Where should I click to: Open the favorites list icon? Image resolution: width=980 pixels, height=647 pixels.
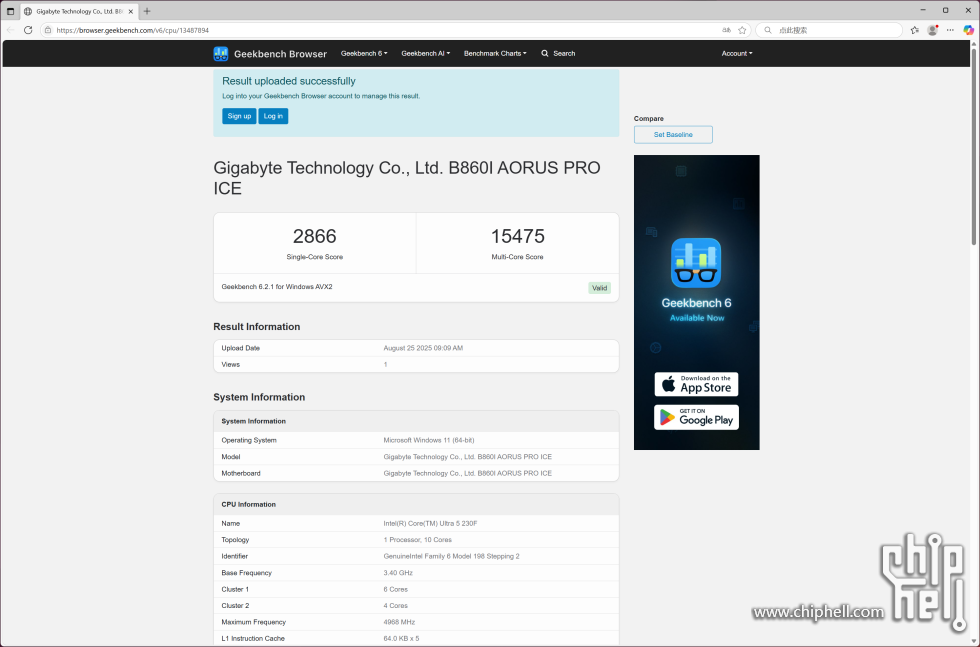click(915, 30)
